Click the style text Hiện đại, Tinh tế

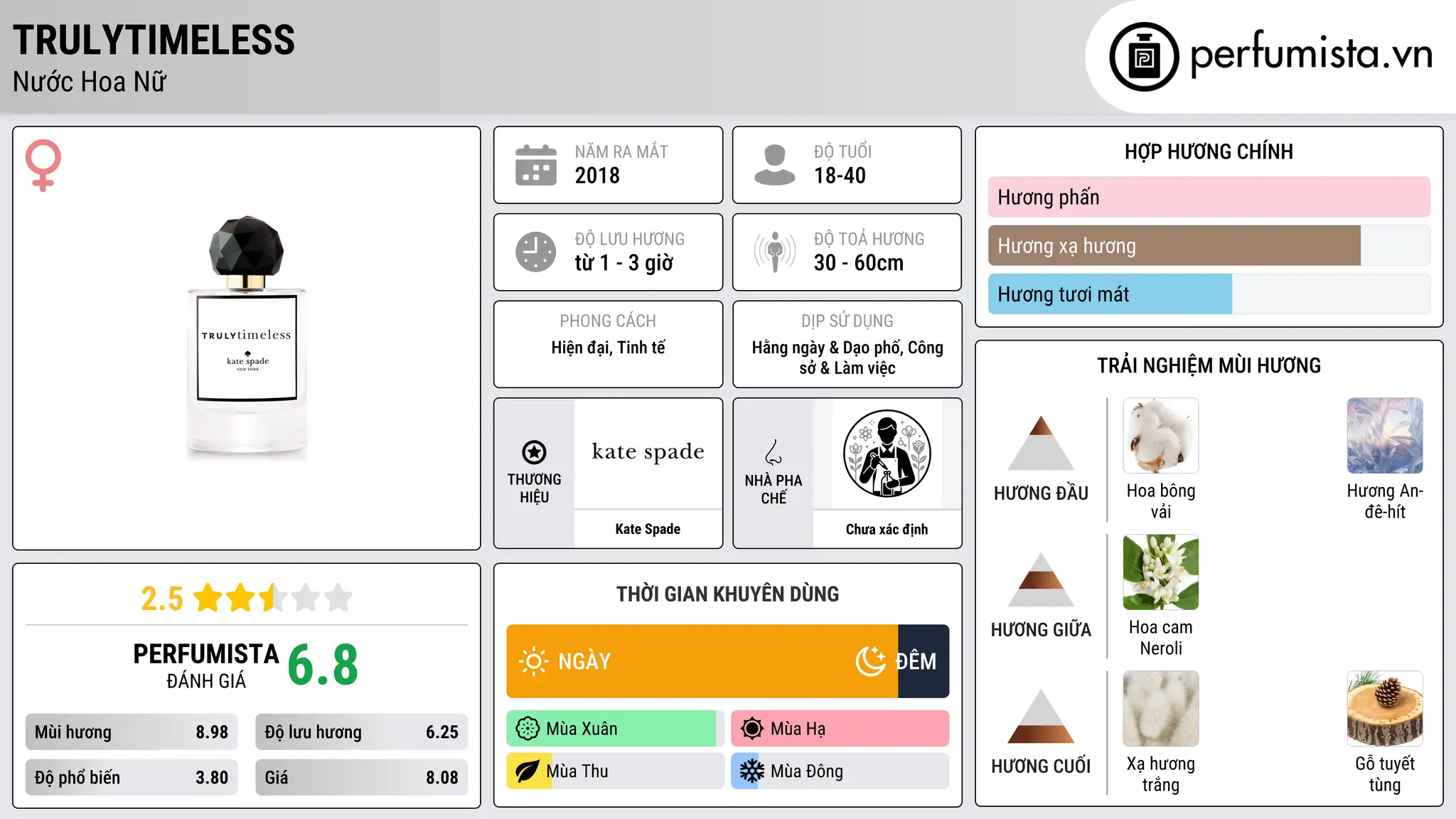point(609,348)
